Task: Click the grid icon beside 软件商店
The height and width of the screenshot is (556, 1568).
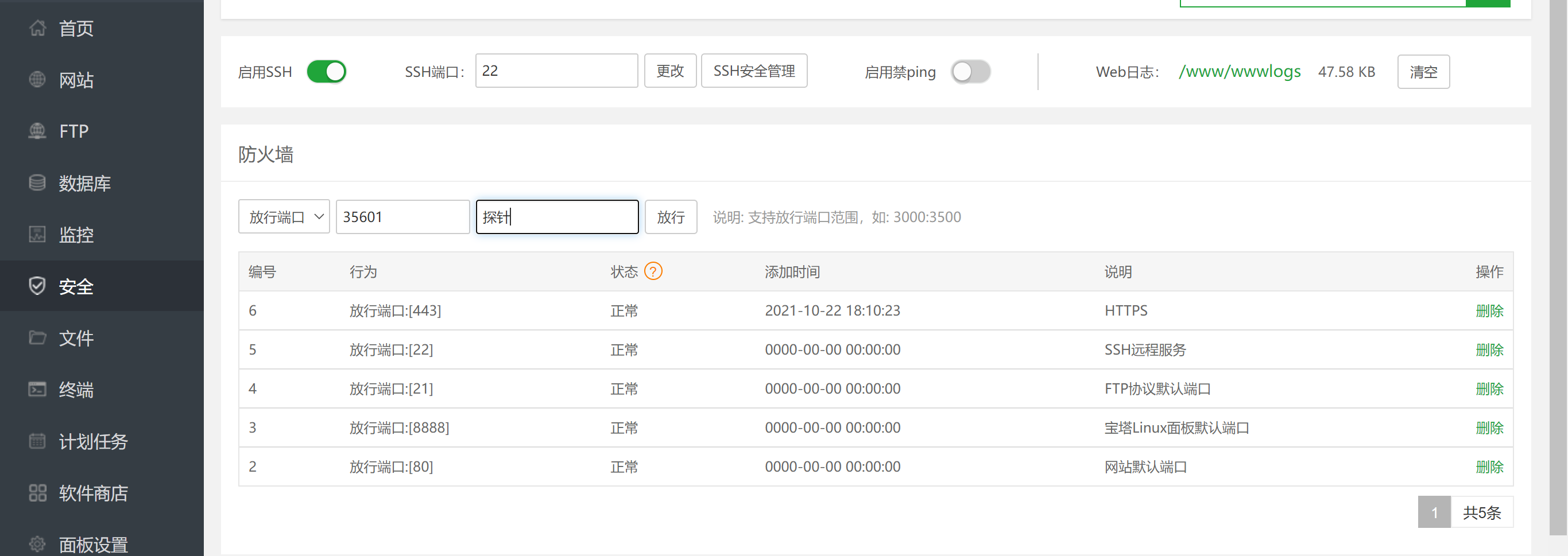Action: click(38, 493)
